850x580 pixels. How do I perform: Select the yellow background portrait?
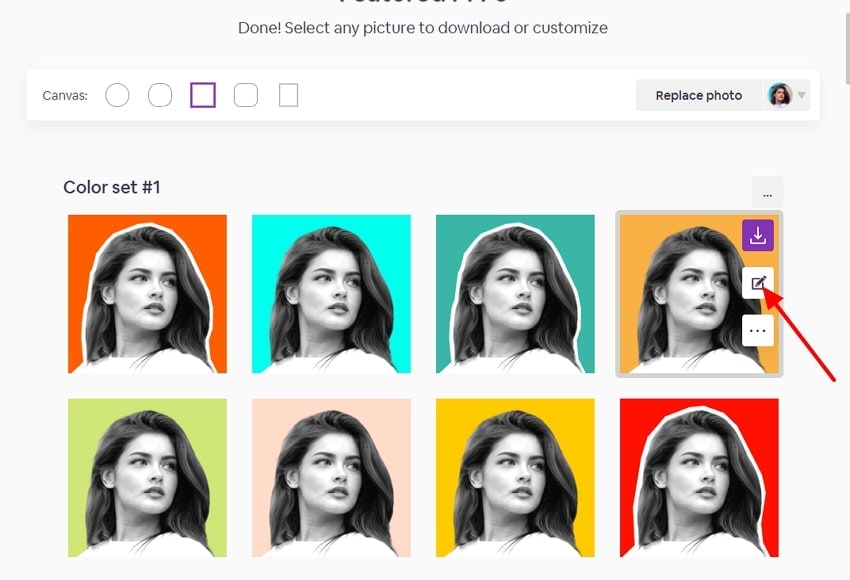515,478
